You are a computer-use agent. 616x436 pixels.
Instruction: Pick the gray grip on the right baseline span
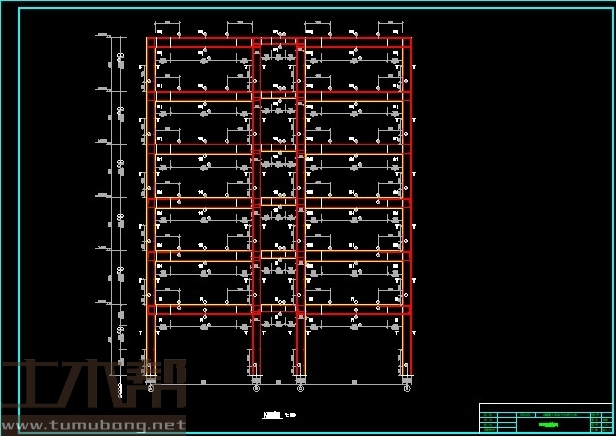[x=353, y=382]
